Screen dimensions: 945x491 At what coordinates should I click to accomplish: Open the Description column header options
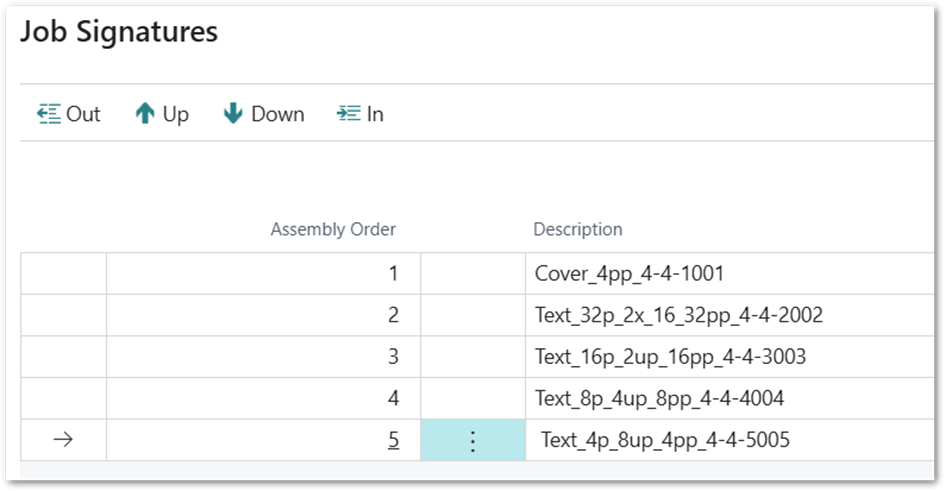point(578,229)
